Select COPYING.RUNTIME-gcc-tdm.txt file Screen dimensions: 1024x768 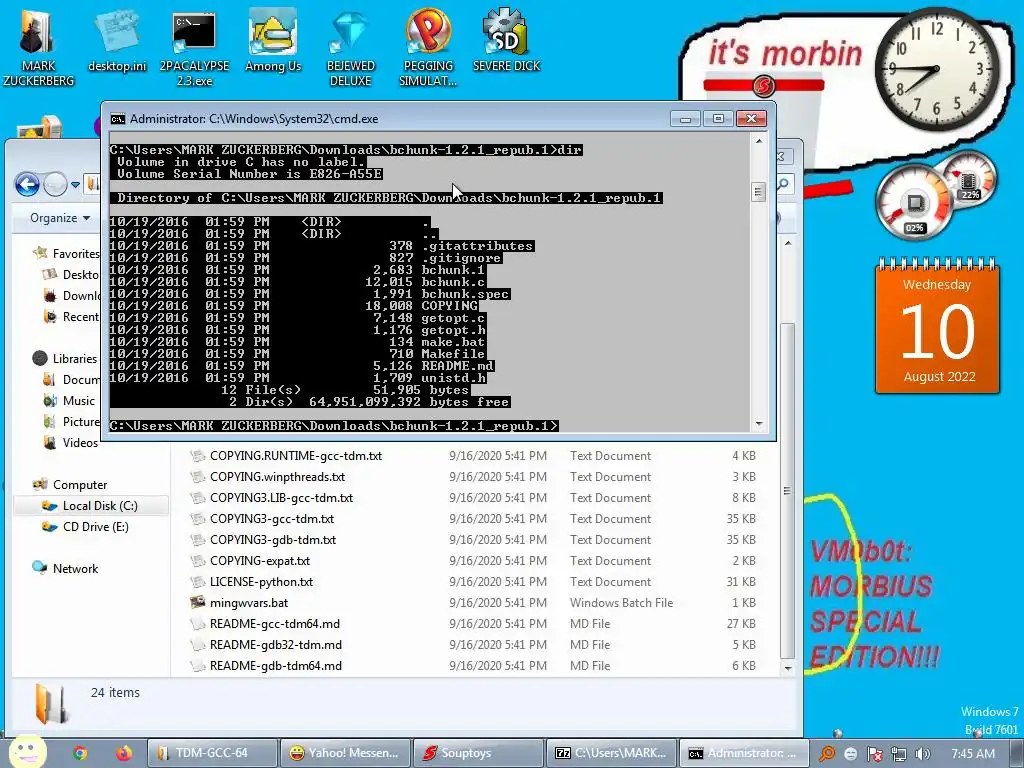(x=296, y=456)
